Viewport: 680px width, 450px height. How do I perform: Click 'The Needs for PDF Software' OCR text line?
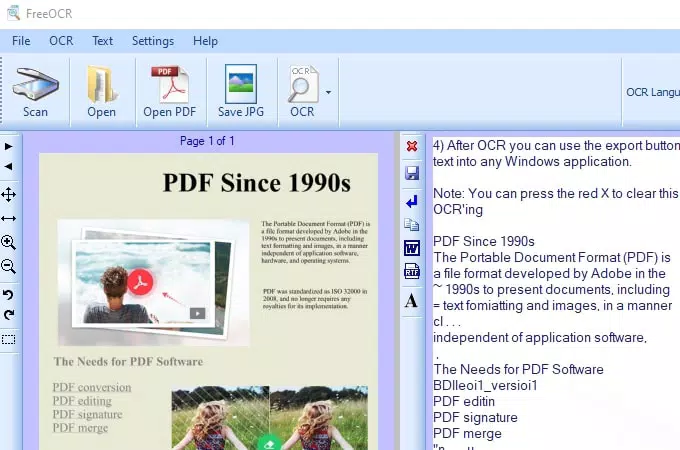point(518,369)
